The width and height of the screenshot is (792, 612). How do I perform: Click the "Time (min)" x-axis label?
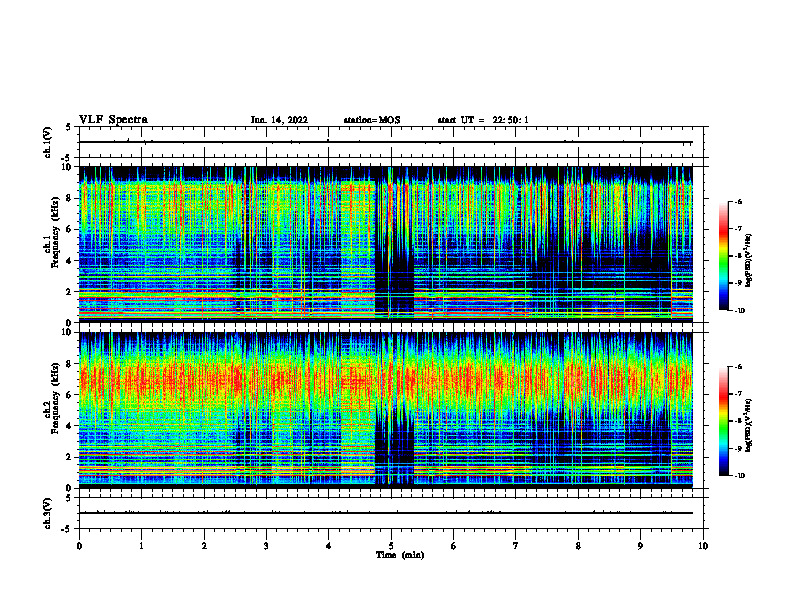pyautogui.click(x=400, y=555)
